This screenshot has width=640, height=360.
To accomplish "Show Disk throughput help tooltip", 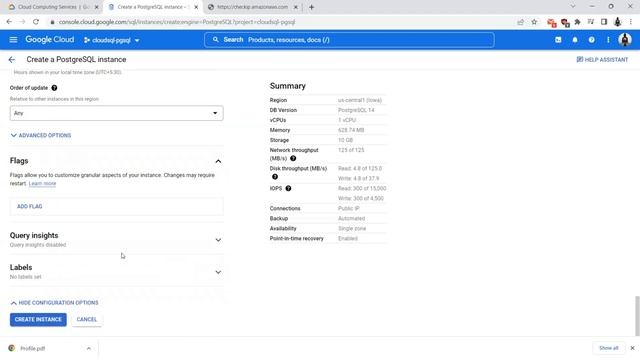I will pyautogui.click(x=275, y=177).
